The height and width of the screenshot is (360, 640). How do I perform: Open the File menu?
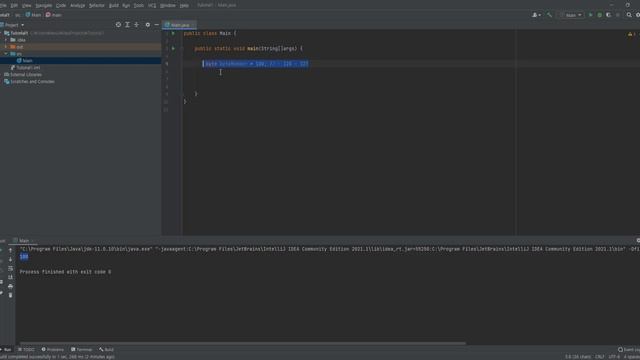[3, 5]
